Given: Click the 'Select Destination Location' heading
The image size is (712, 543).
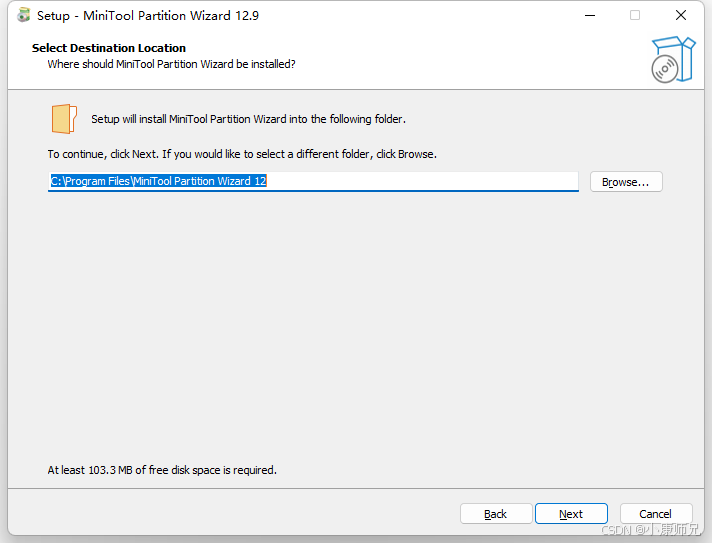Looking at the screenshot, I should 109,48.
